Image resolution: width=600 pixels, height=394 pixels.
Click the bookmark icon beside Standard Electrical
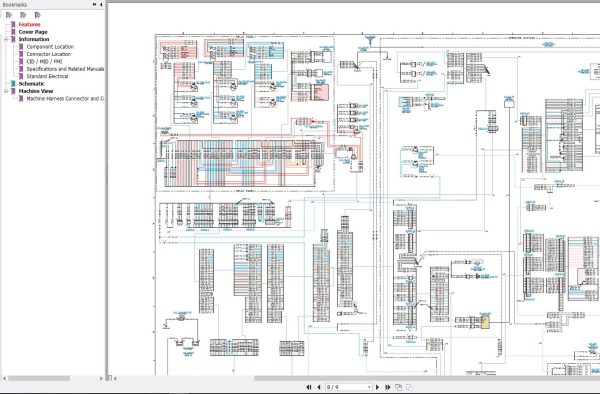21,77
